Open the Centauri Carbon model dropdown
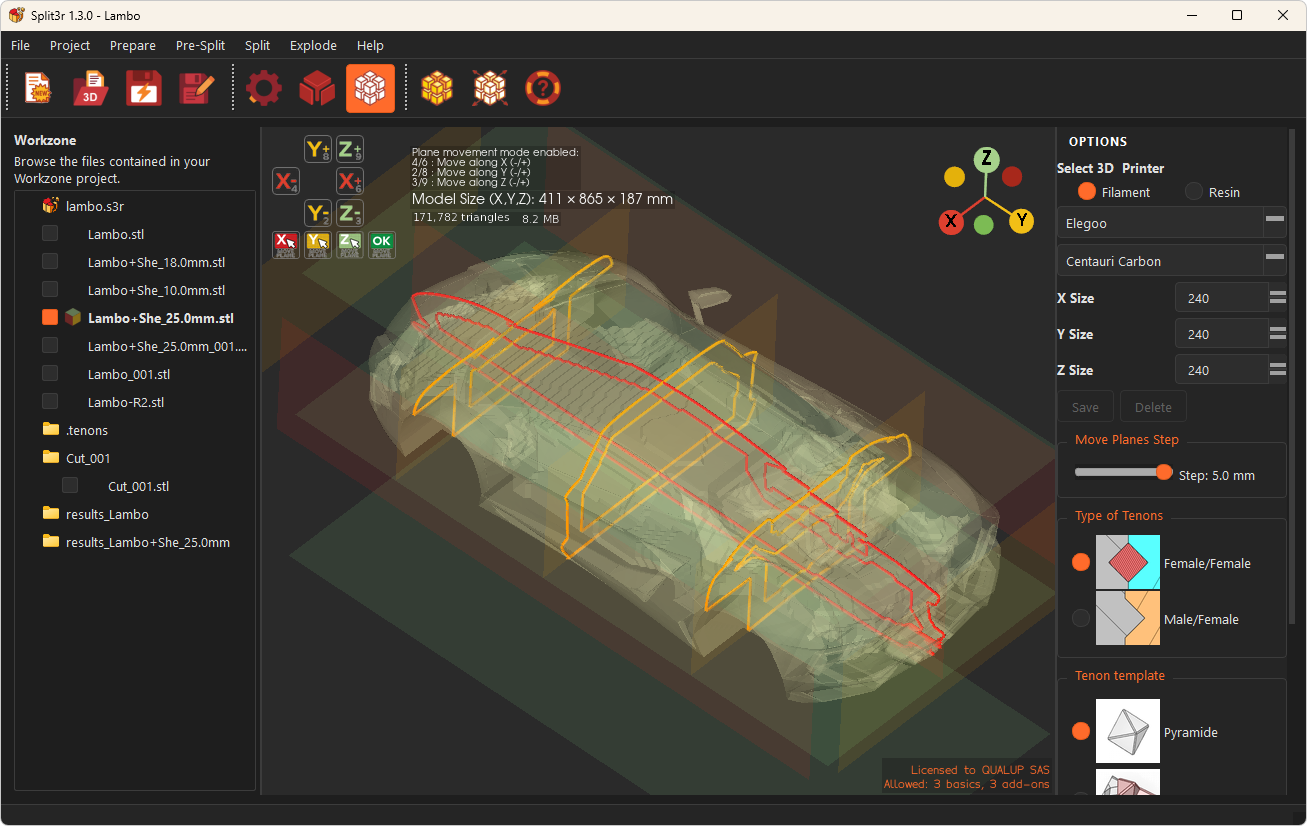 point(1172,261)
